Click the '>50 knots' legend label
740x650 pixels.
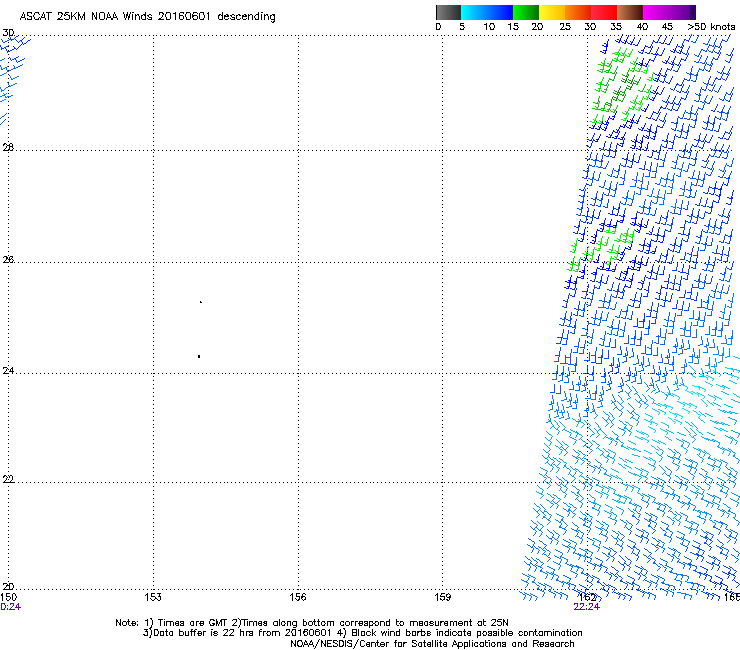711,27
